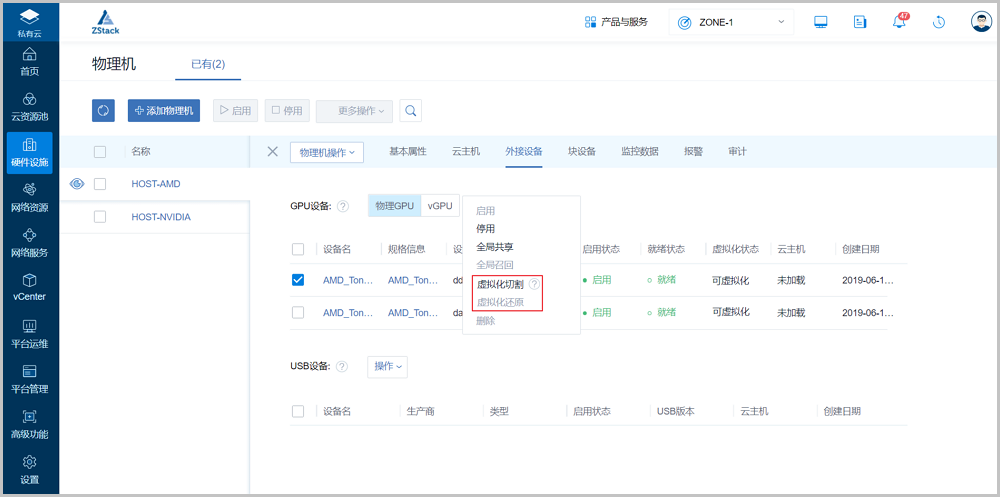
Task: Uncheck the first AMD GPU device checkbox
Action: (x=298, y=280)
